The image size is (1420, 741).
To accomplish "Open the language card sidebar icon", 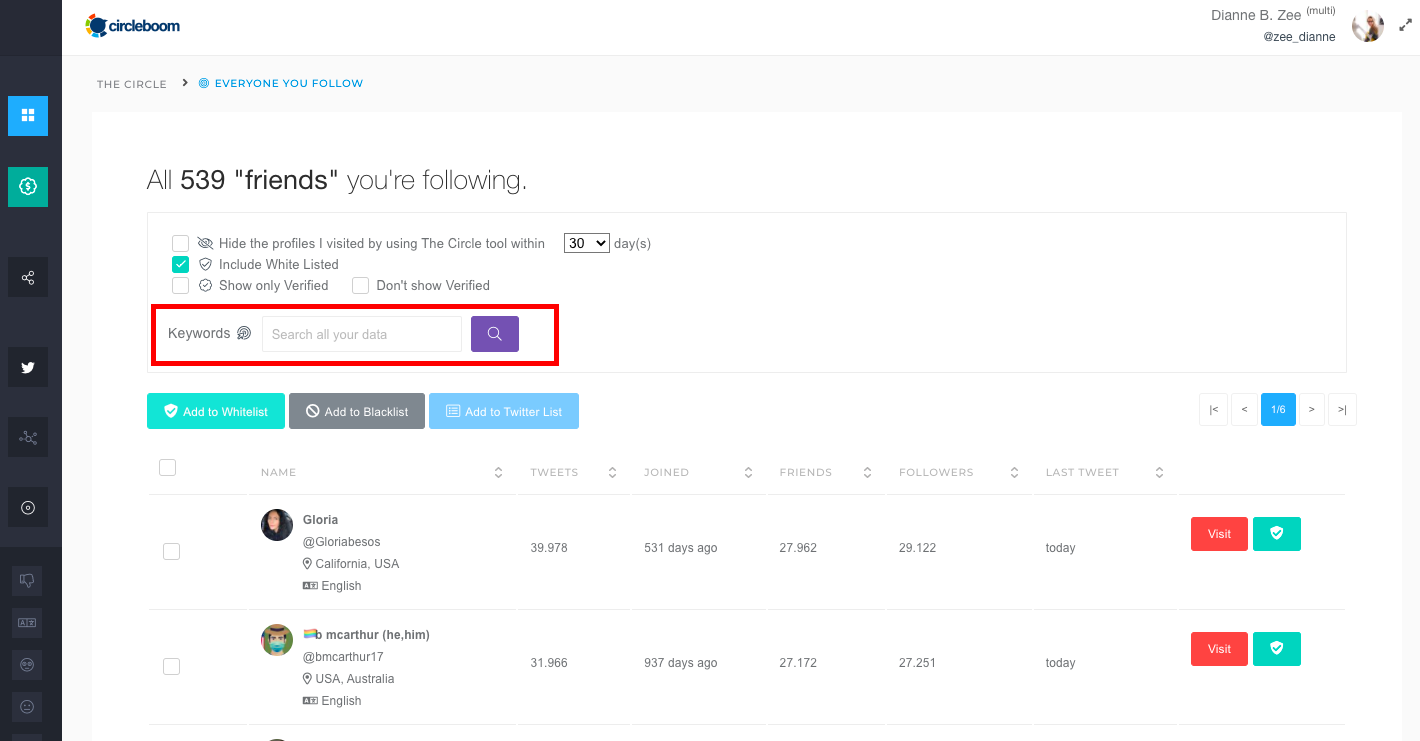I will tap(27, 622).
